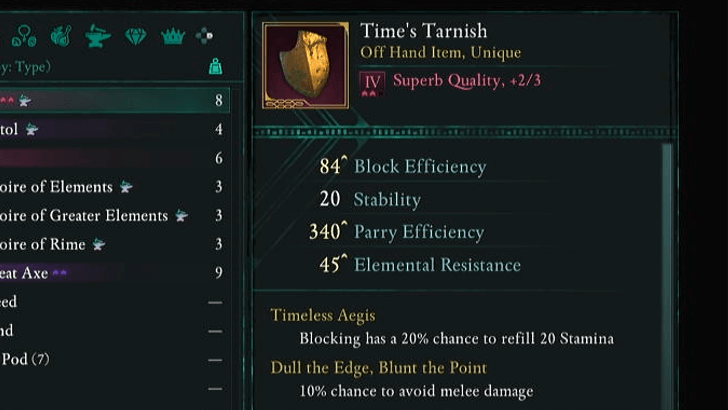
Task: Click the weight column icon
Action: [216, 67]
